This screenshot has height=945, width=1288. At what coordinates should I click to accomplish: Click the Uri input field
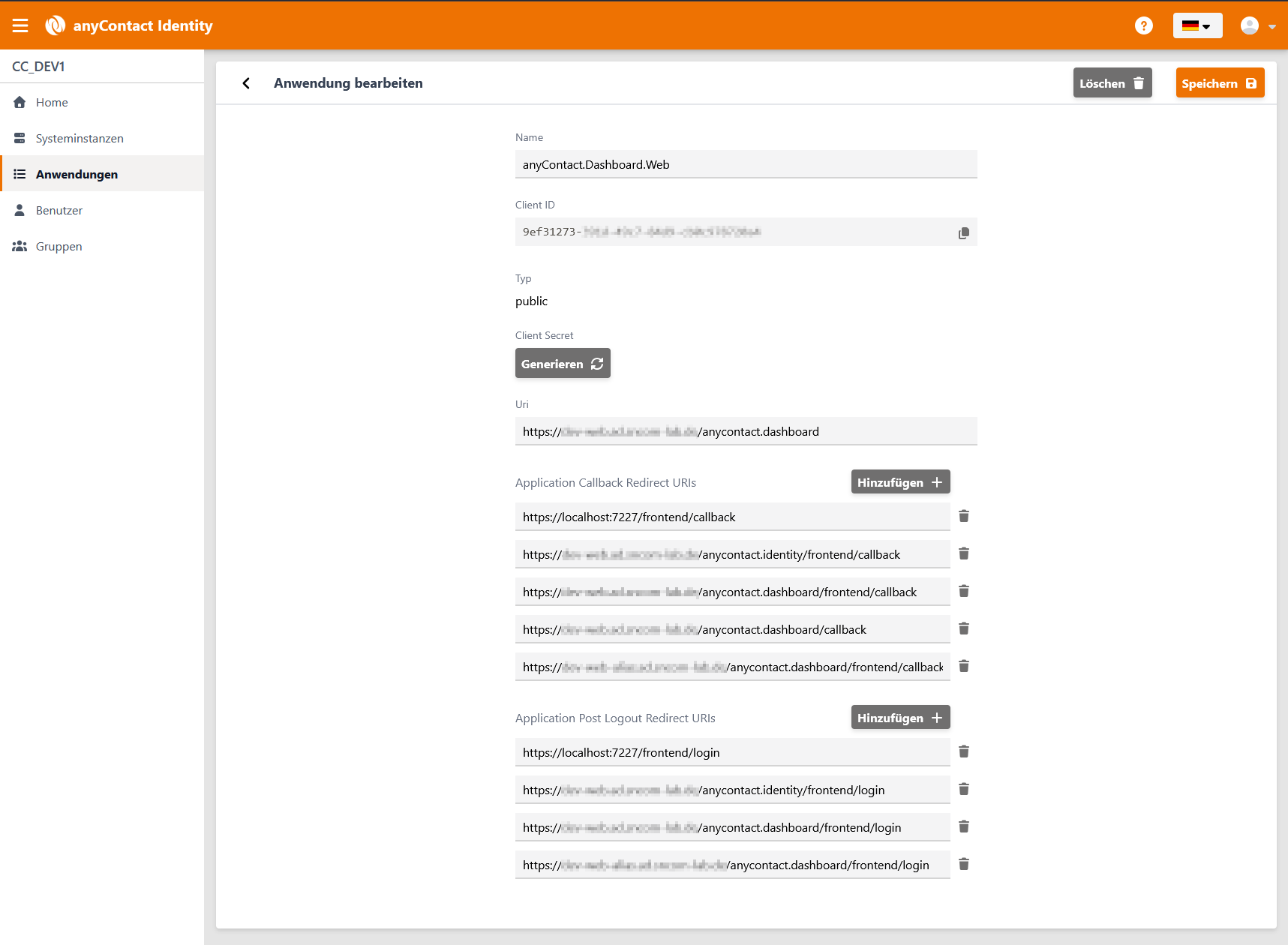[746, 431]
